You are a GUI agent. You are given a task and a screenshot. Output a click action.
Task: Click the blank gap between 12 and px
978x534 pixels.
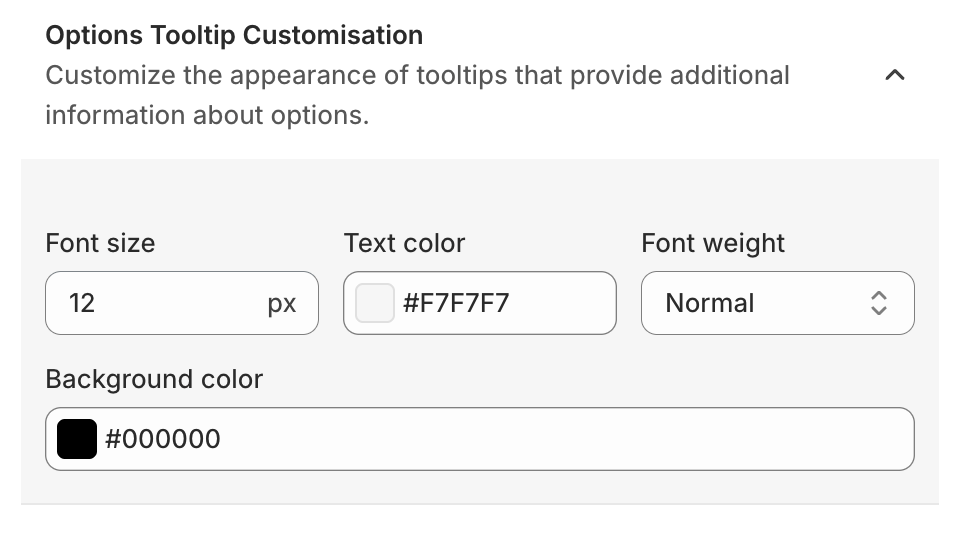point(180,303)
